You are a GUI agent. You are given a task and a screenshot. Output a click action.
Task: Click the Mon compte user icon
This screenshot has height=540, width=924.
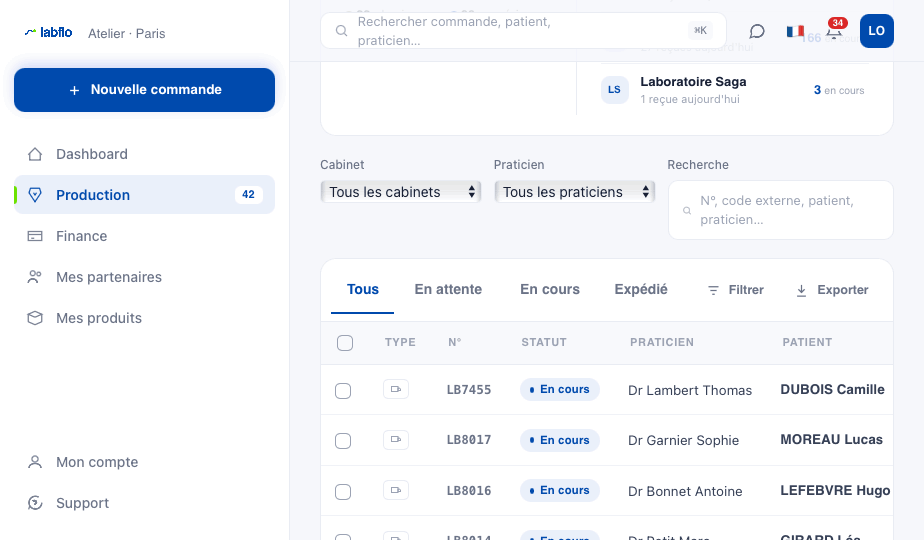point(35,462)
